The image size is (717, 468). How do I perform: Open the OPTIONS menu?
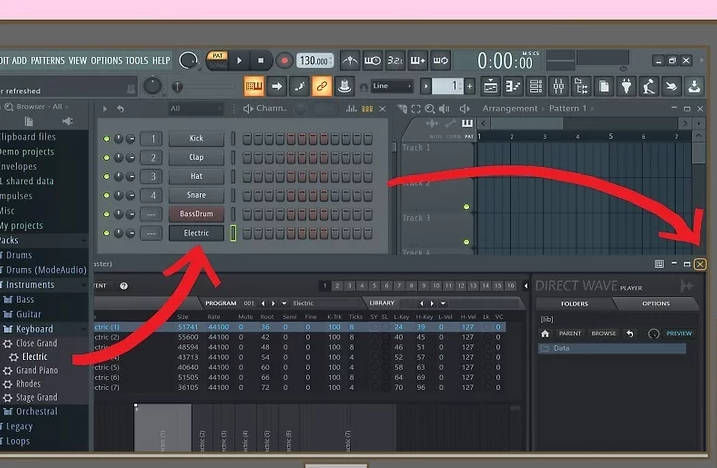(x=106, y=60)
